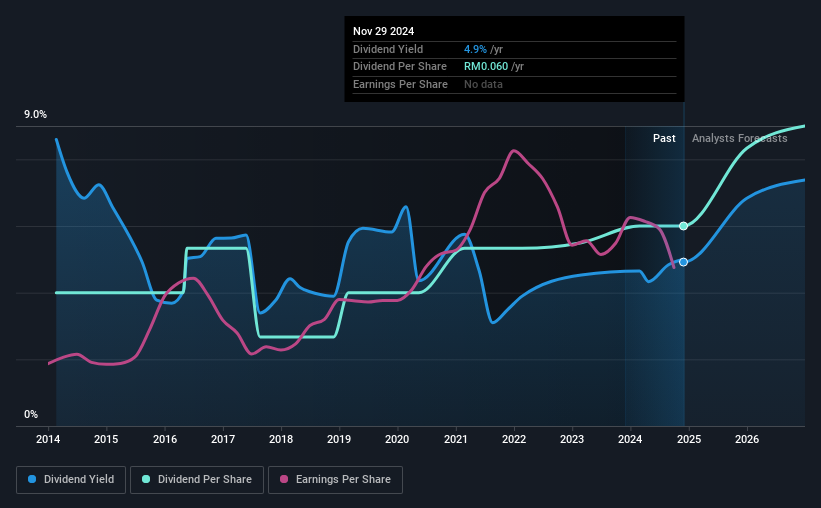Select the 2025 x-axis label
Image resolution: width=821 pixels, height=508 pixels.
(x=689, y=439)
